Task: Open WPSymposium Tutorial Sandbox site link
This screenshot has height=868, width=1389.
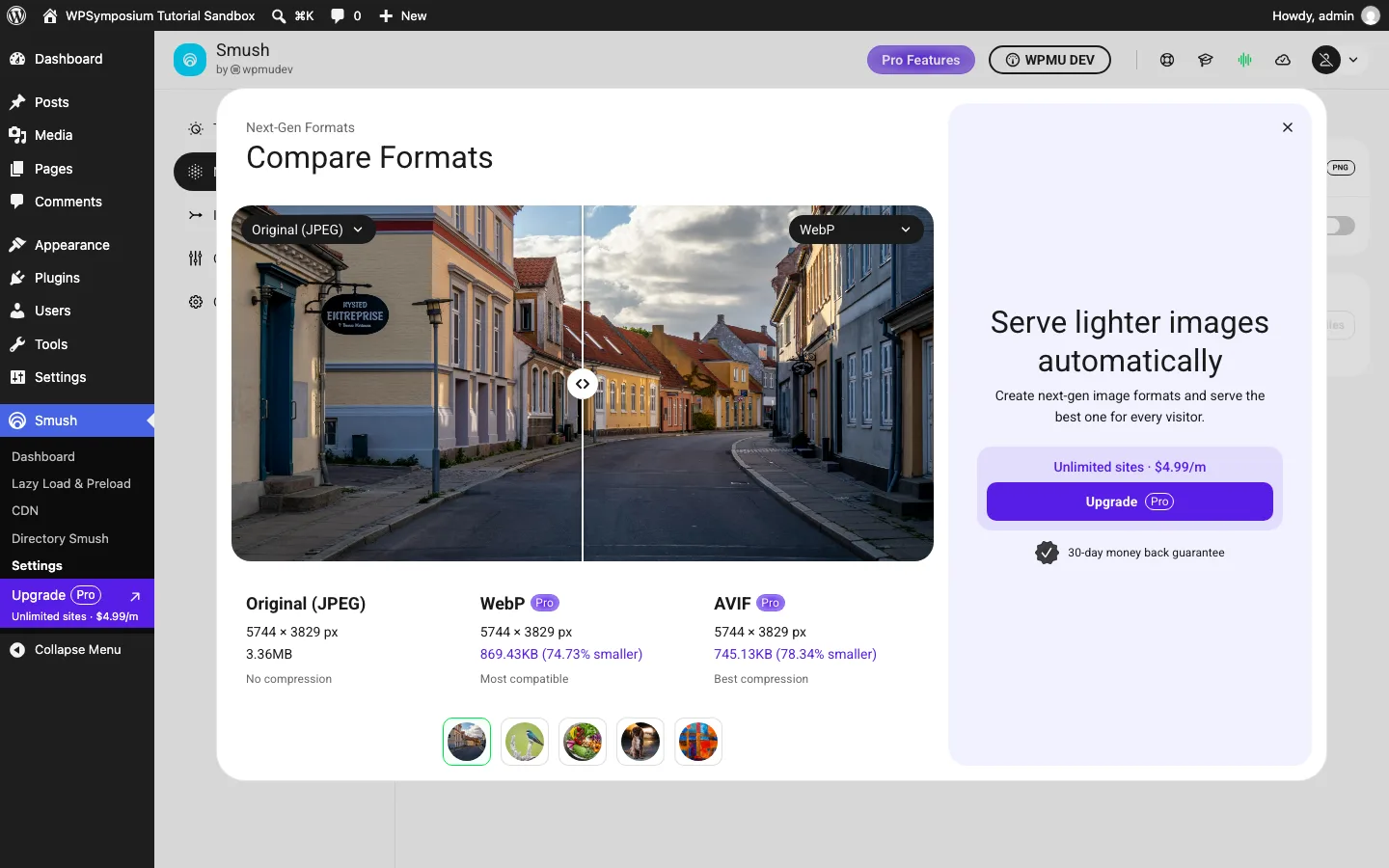Action: (149, 15)
